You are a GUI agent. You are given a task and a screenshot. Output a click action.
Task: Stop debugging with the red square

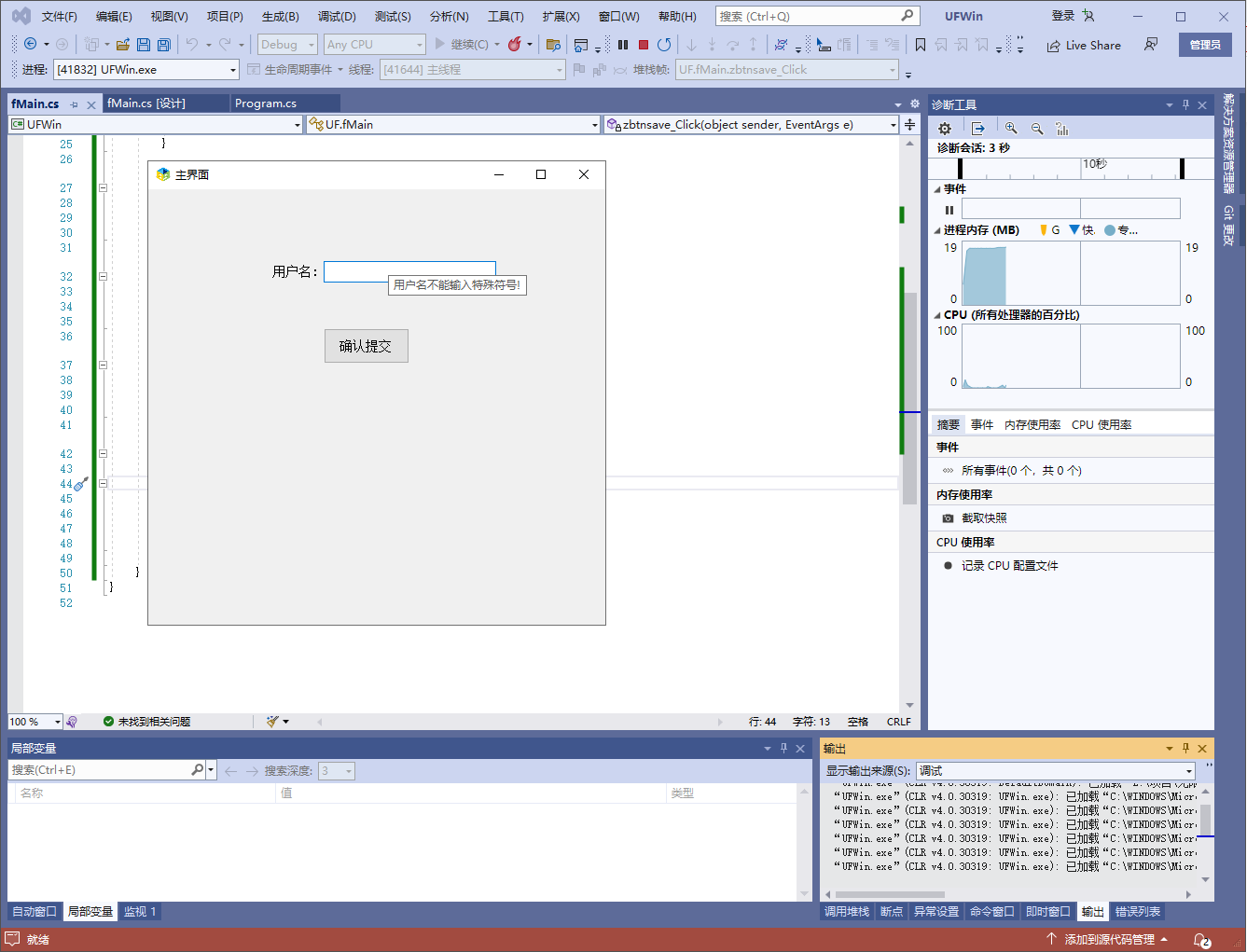(x=644, y=44)
